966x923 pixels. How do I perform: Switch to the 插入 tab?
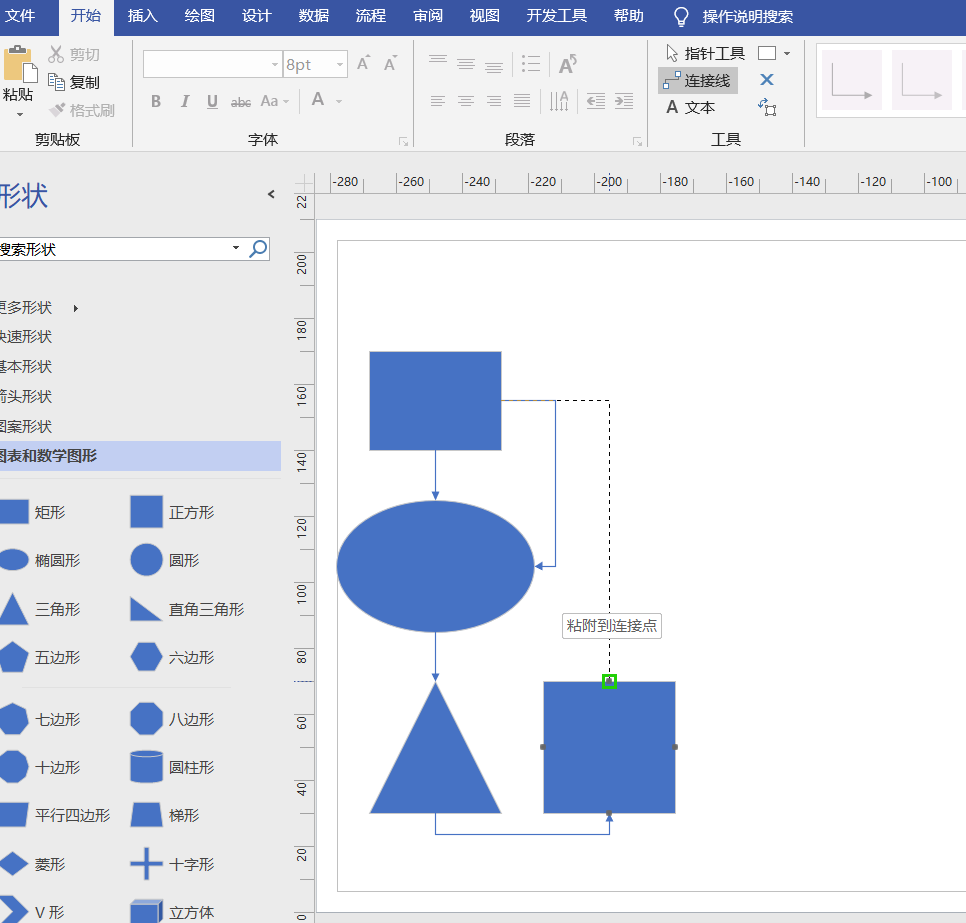[x=142, y=15]
